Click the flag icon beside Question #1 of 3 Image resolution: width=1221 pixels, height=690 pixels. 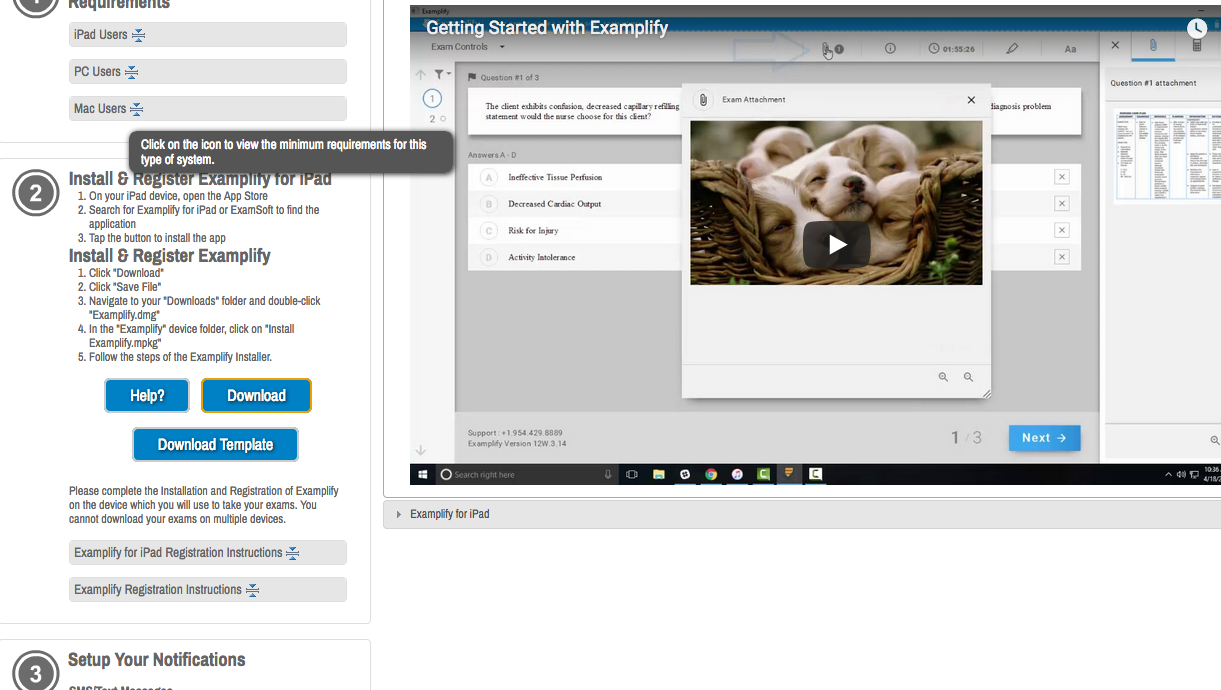[472, 77]
